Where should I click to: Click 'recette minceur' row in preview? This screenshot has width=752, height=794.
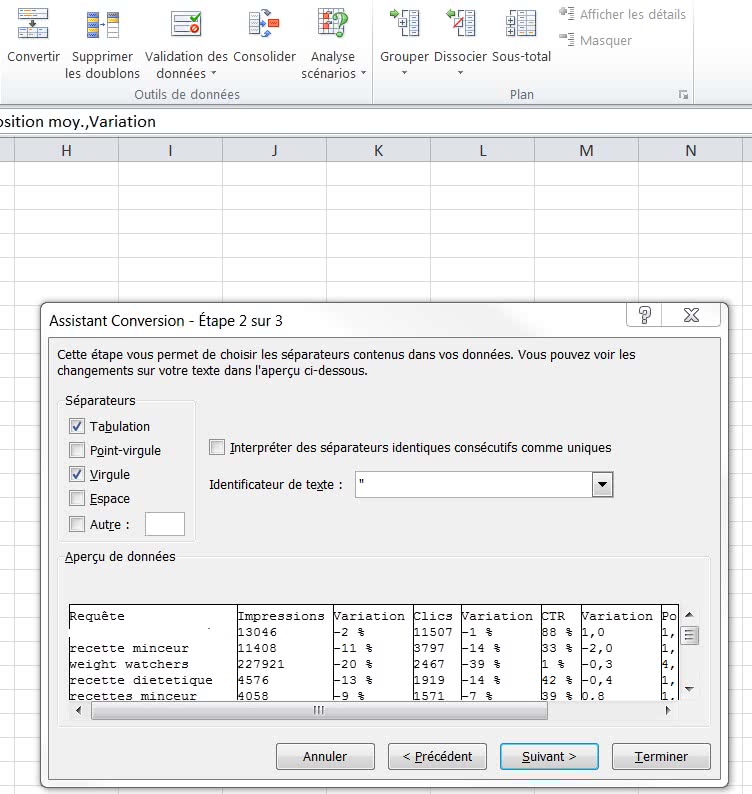click(x=129, y=648)
